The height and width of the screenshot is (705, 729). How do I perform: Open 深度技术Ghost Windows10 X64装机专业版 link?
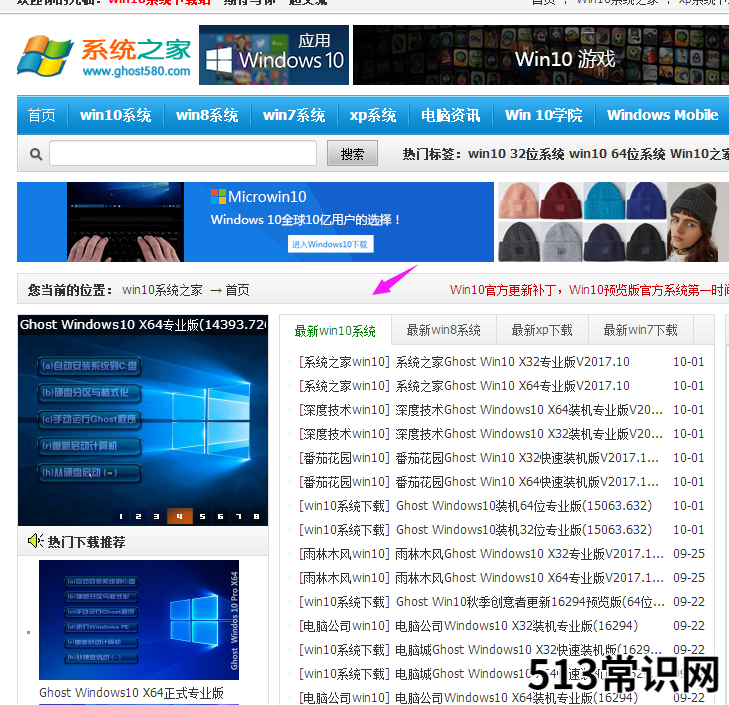(529, 410)
